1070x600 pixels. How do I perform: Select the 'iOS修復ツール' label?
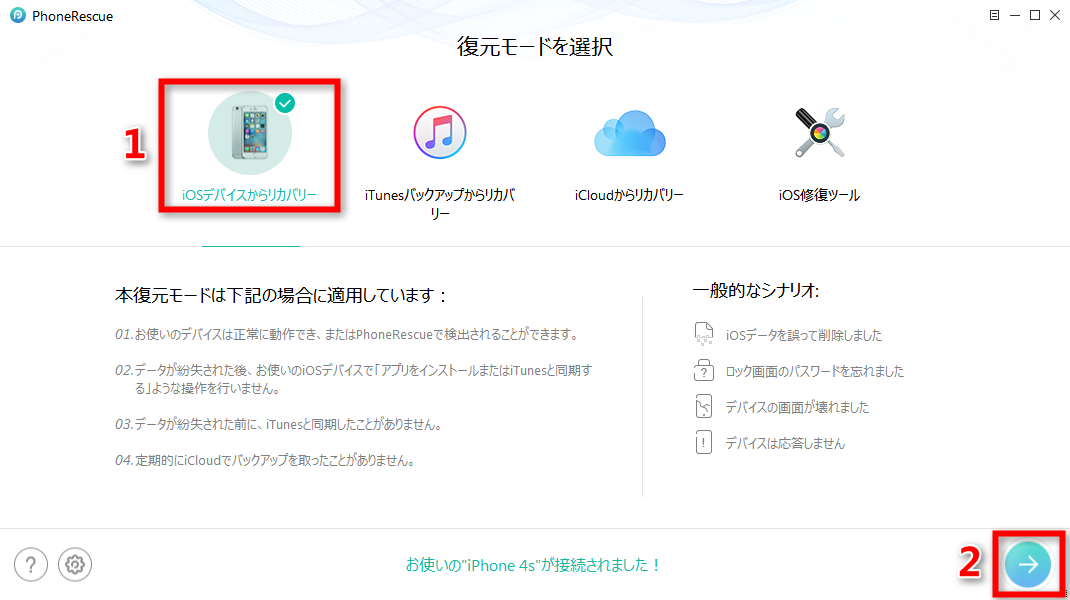pos(820,195)
